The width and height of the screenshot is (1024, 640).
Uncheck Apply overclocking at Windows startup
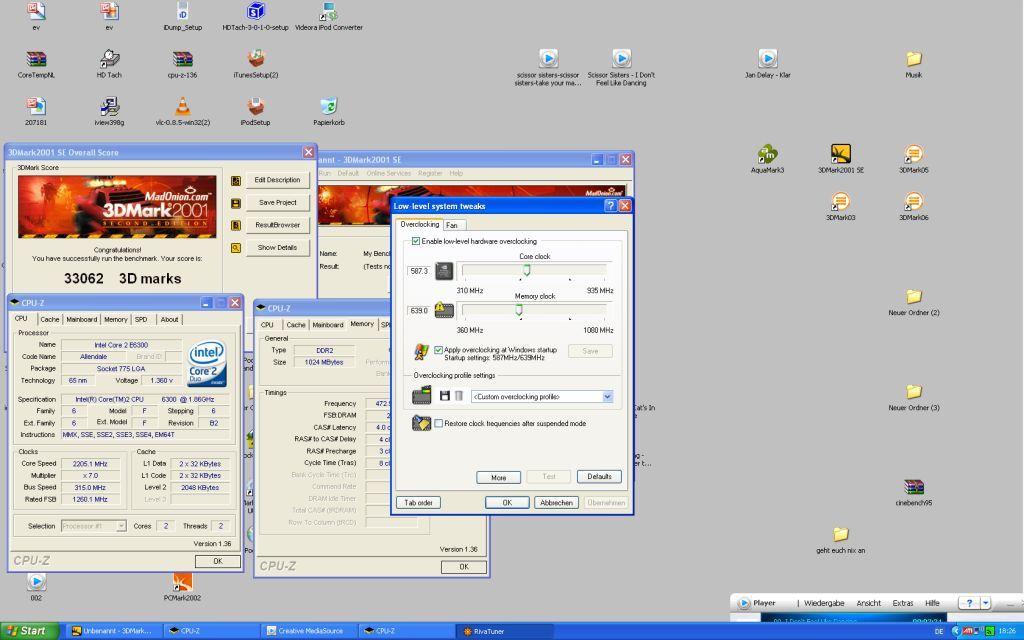click(438, 350)
